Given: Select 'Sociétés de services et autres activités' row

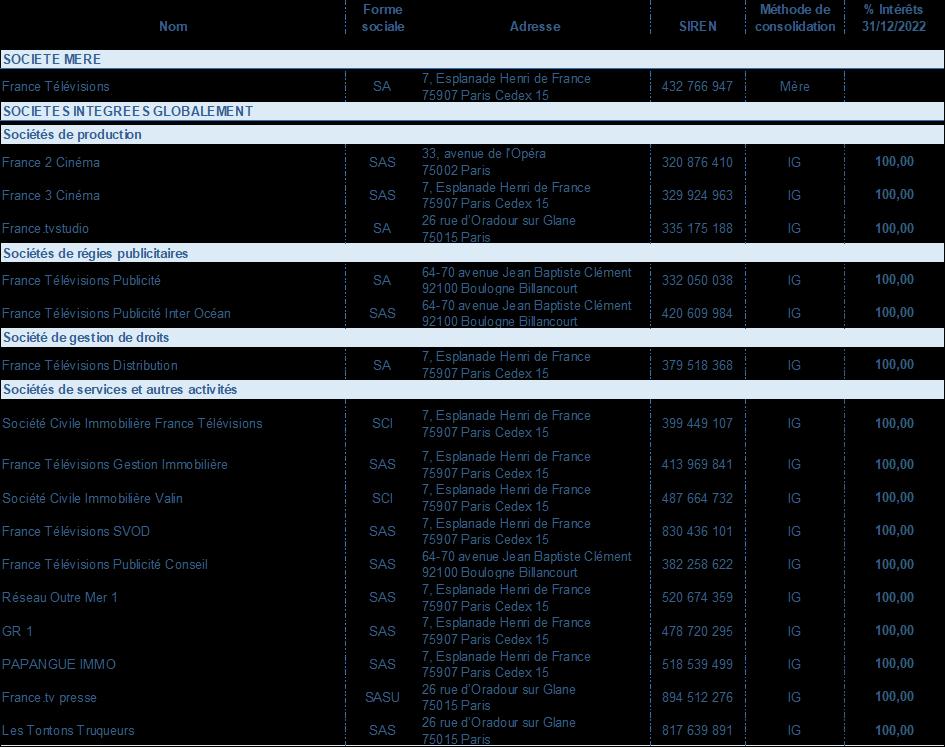Looking at the screenshot, I should tap(472, 389).
